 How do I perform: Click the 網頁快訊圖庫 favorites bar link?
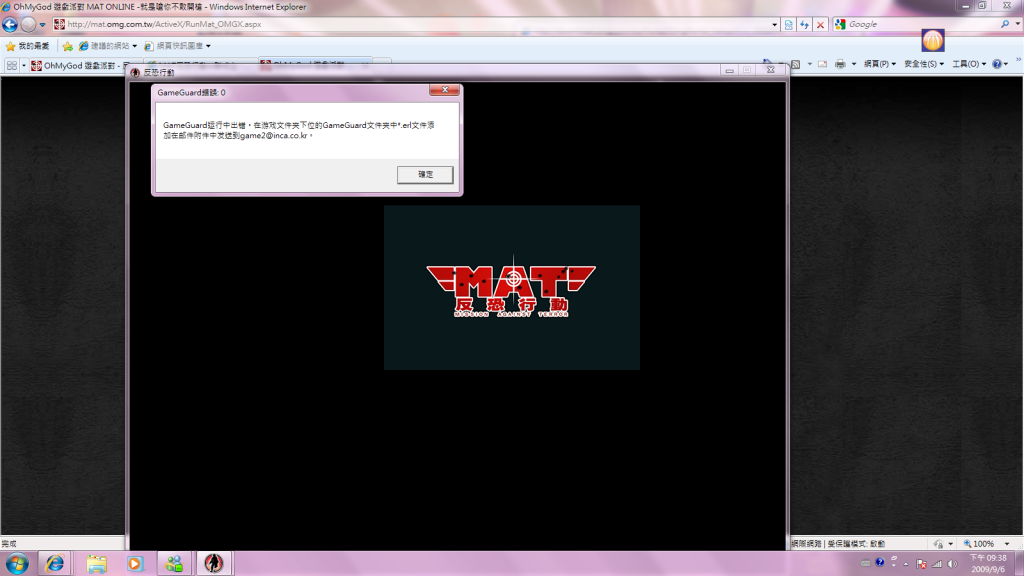coord(178,46)
